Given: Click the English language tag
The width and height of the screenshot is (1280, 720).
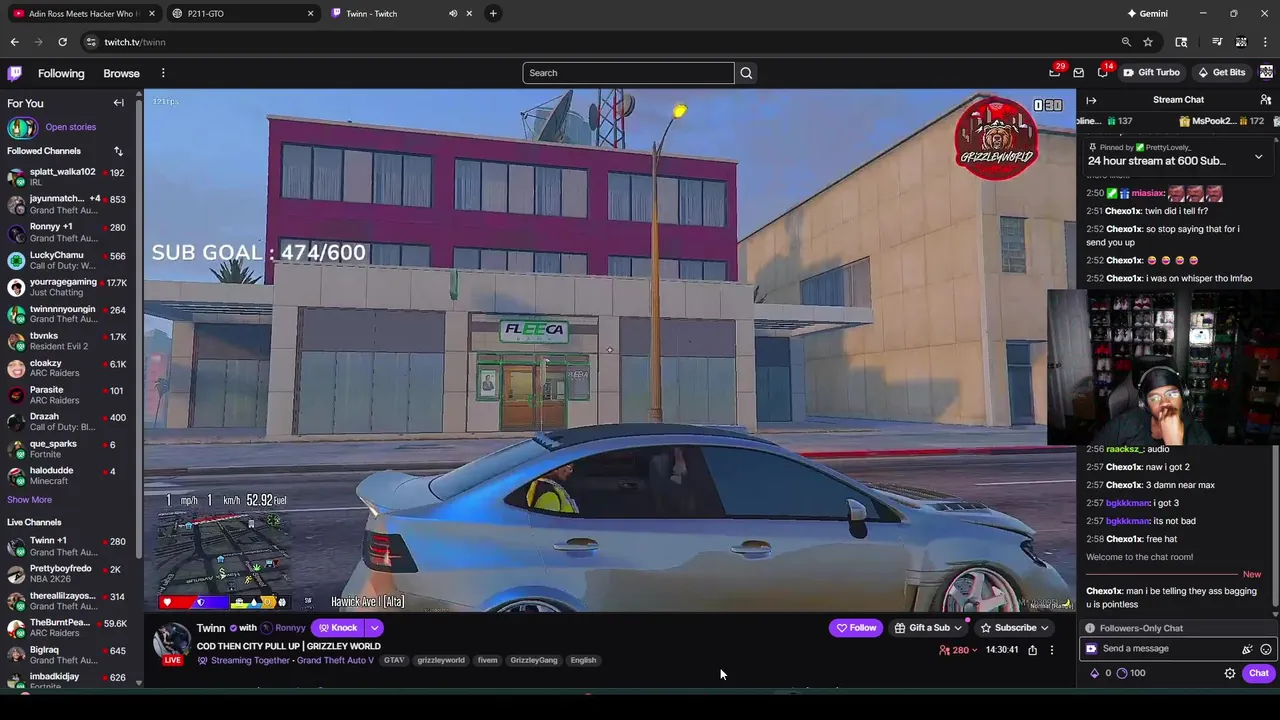Looking at the screenshot, I should 583,660.
